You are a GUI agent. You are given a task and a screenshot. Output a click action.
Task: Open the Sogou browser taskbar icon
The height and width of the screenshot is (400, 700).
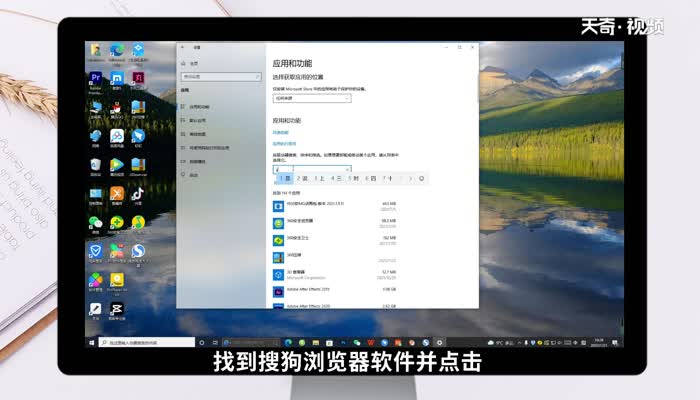425,342
